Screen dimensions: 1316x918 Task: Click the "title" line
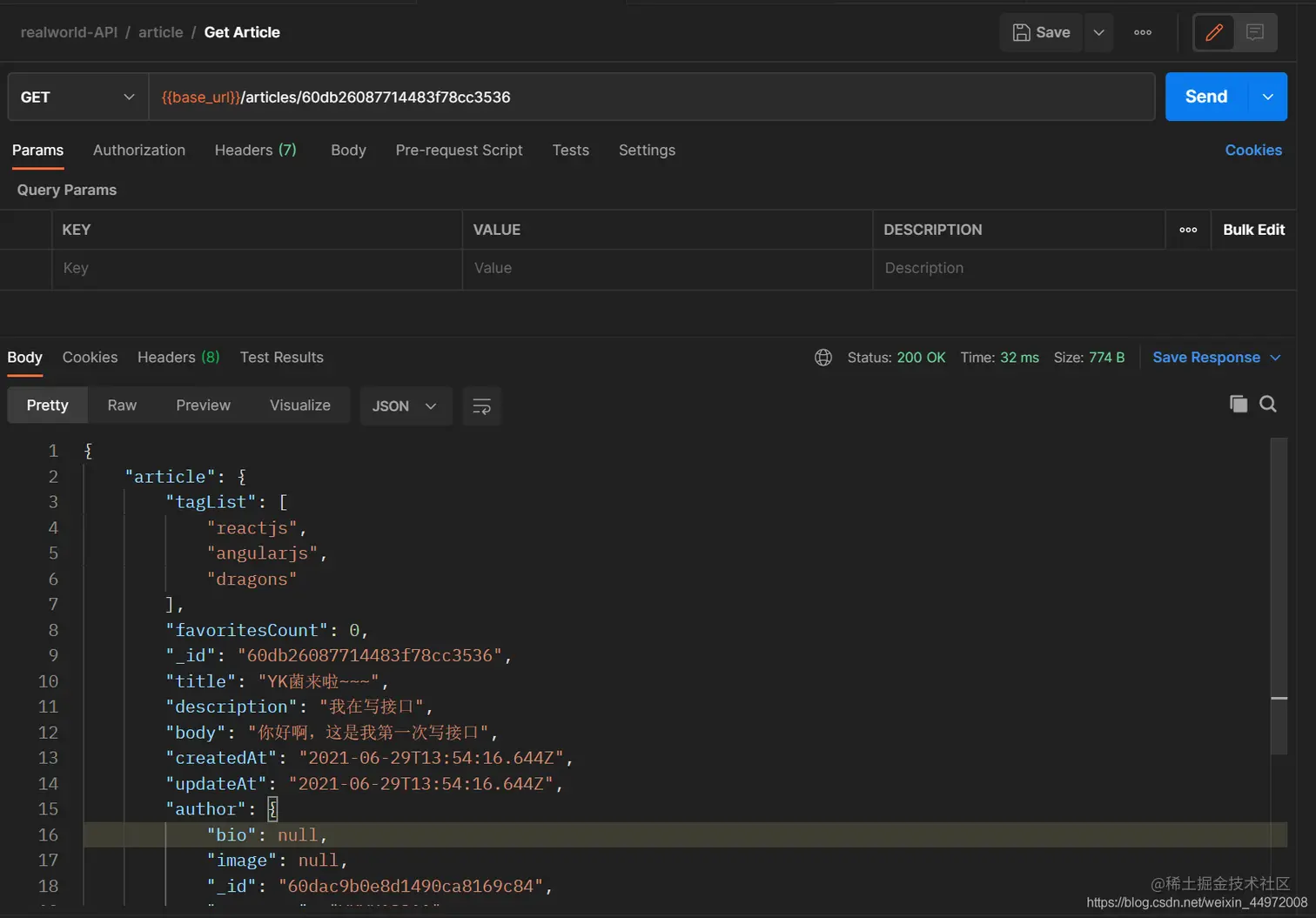pyautogui.click(x=278, y=681)
